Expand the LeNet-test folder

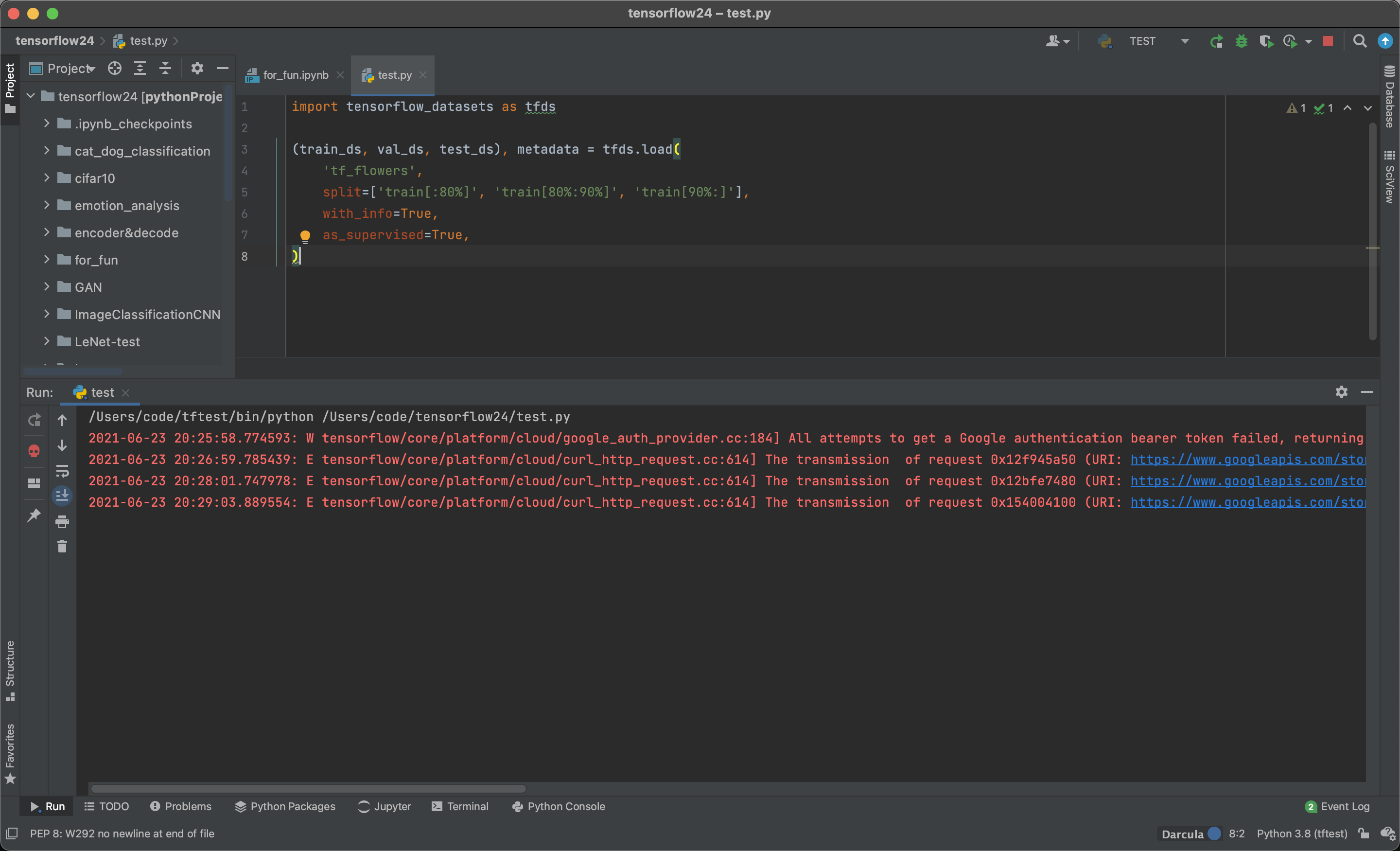pos(47,341)
